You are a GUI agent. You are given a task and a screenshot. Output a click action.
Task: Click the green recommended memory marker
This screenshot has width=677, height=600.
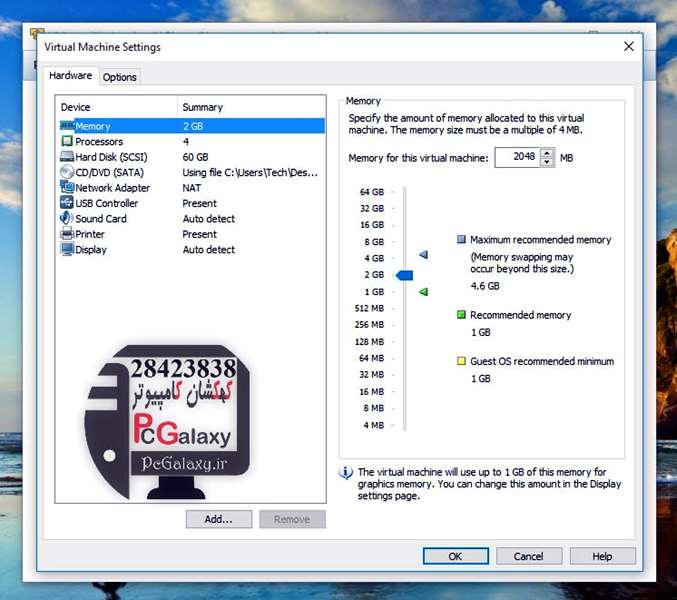[423, 292]
